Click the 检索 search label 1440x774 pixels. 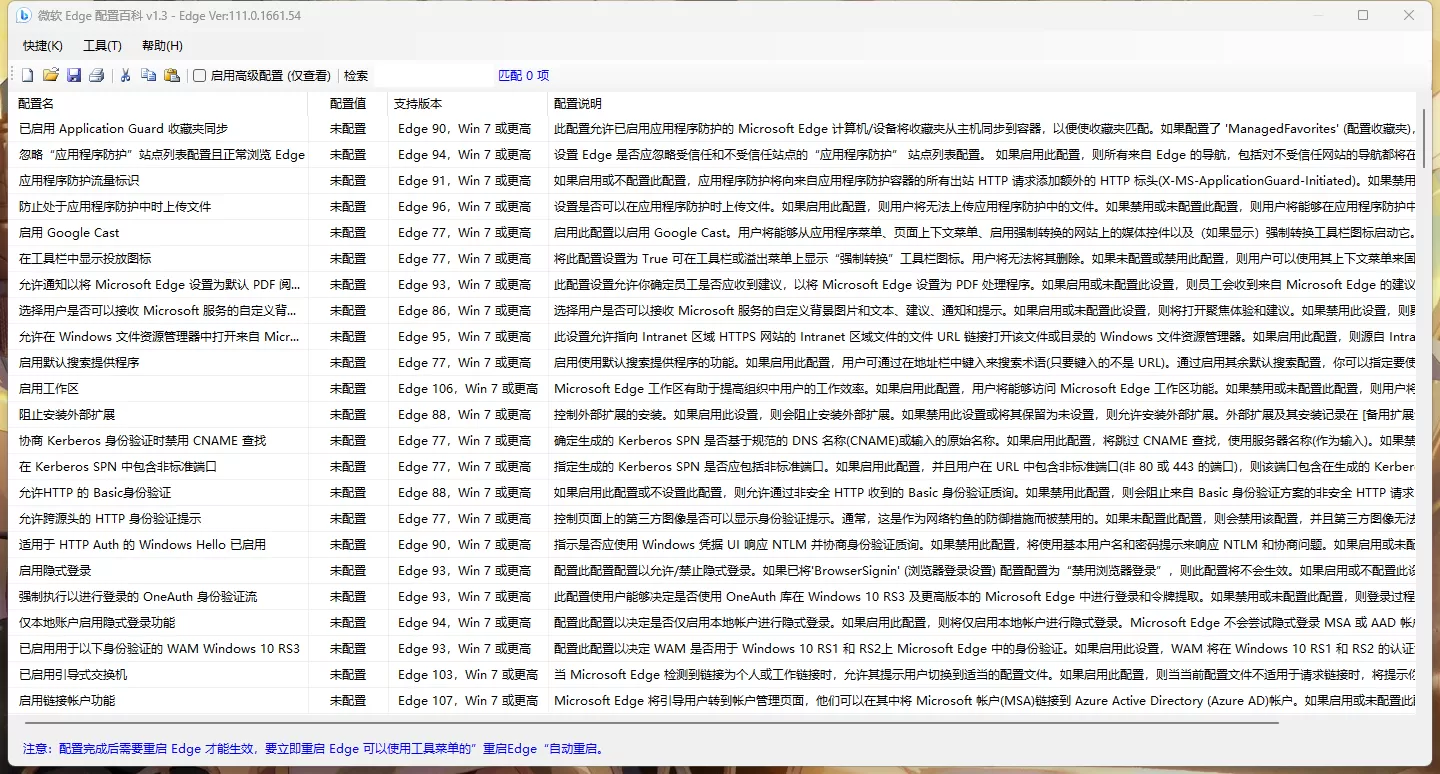tap(355, 74)
